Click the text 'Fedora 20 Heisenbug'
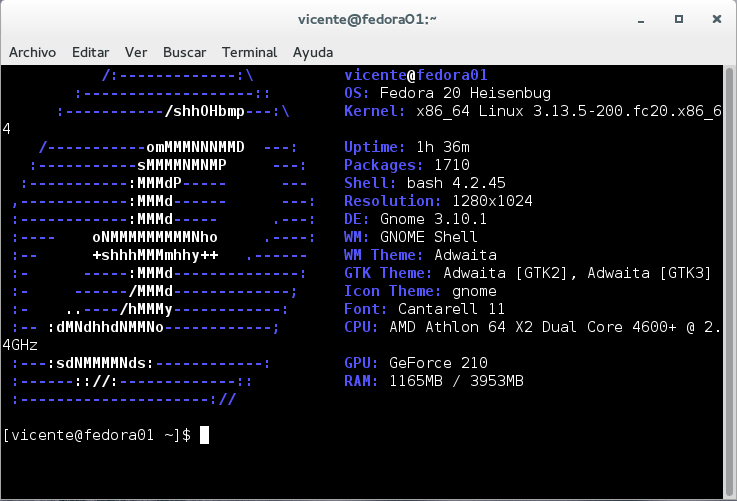Screen dimensions: 737x501 465,93
